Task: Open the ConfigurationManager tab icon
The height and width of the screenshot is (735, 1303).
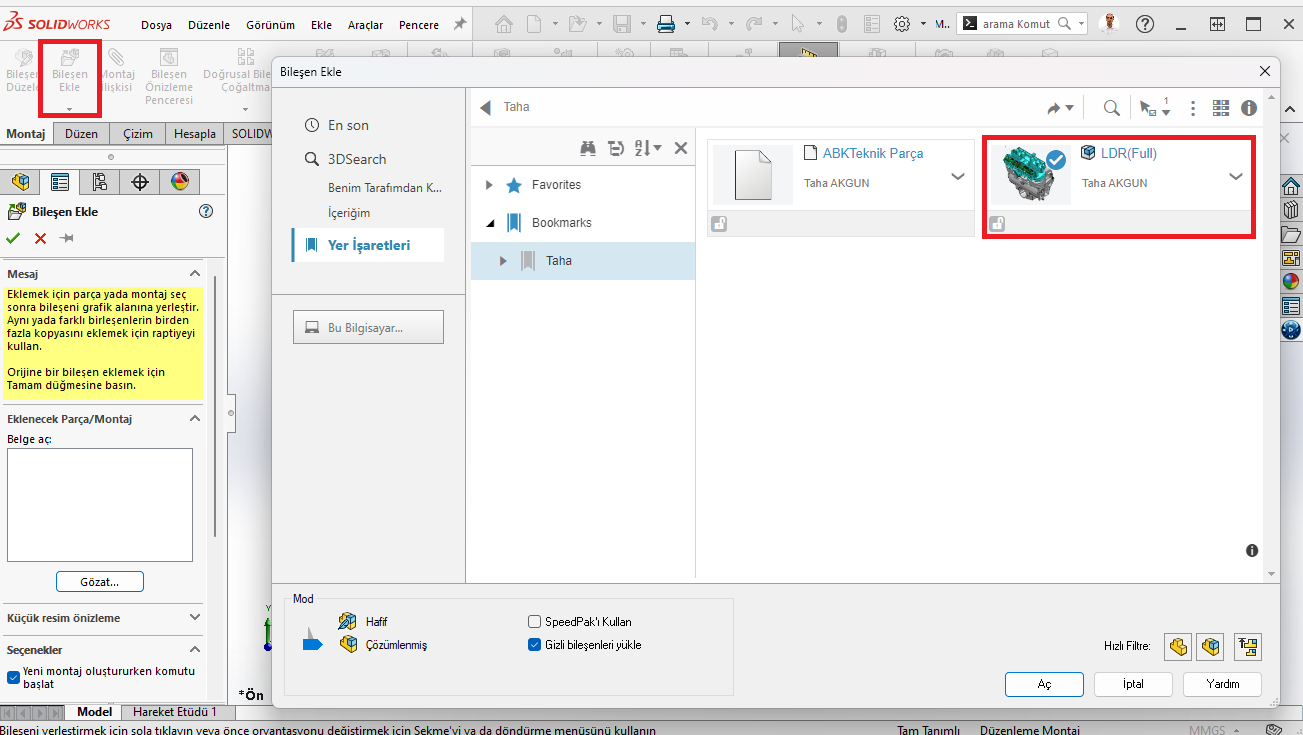Action: pos(99,182)
